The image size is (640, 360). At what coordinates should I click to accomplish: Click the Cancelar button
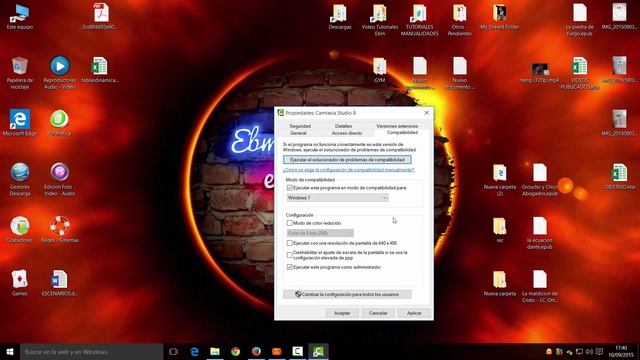(378, 313)
